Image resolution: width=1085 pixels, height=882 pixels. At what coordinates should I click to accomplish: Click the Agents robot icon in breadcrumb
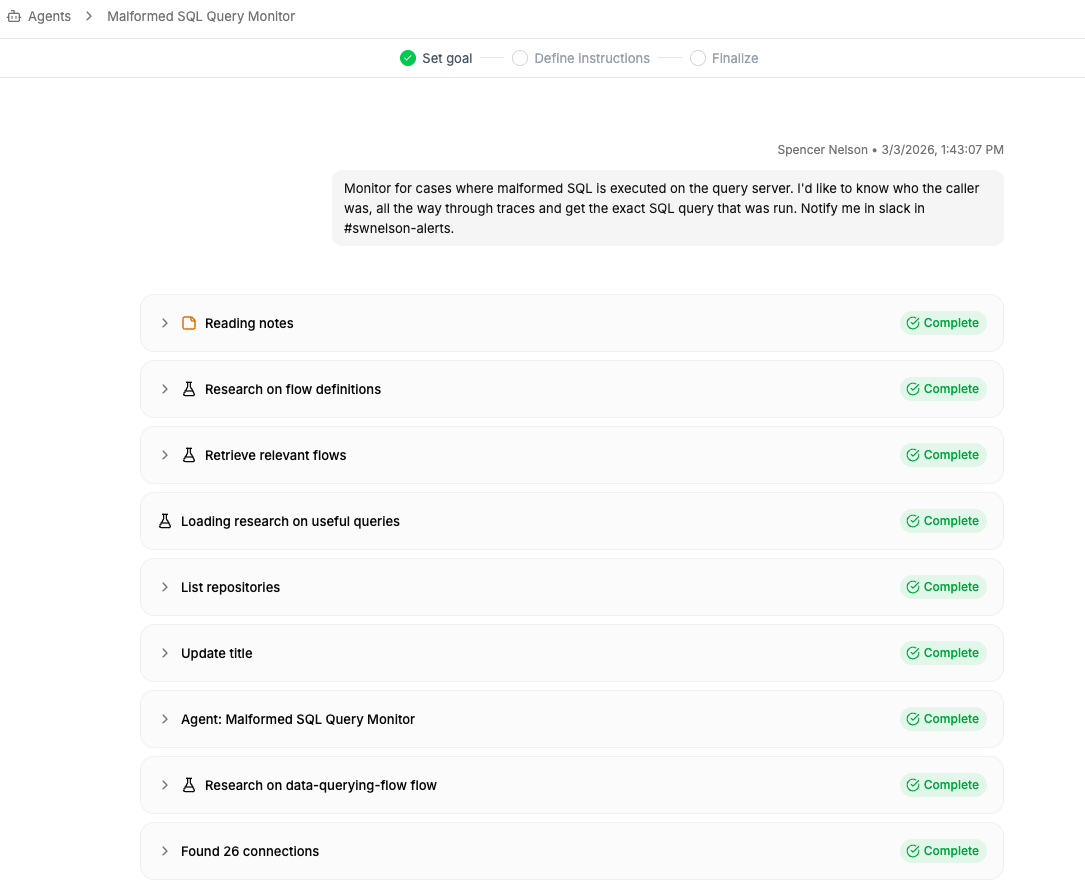pyautogui.click(x=14, y=17)
